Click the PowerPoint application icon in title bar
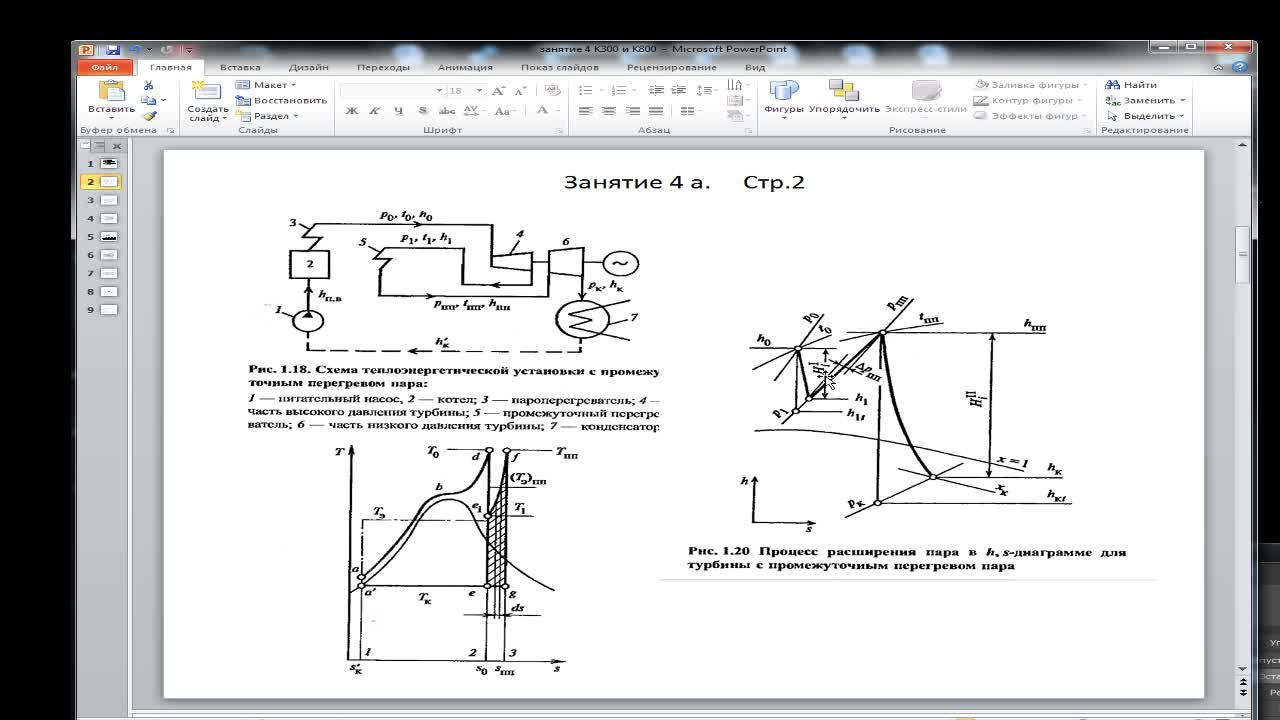 (87, 49)
